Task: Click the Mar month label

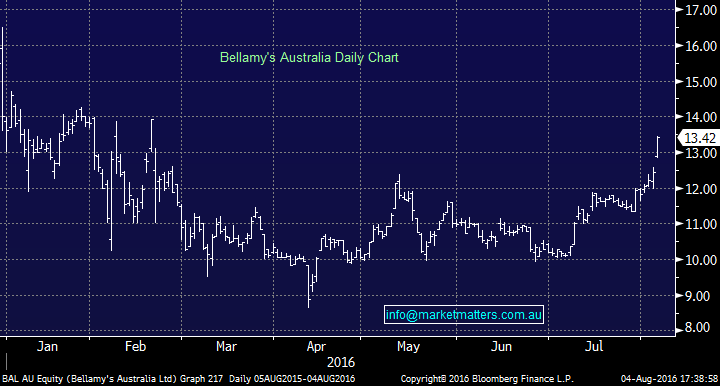Action: point(226,346)
